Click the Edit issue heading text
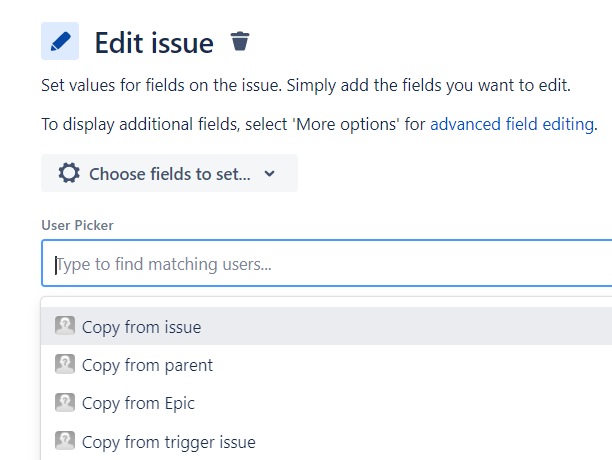 [x=154, y=43]
